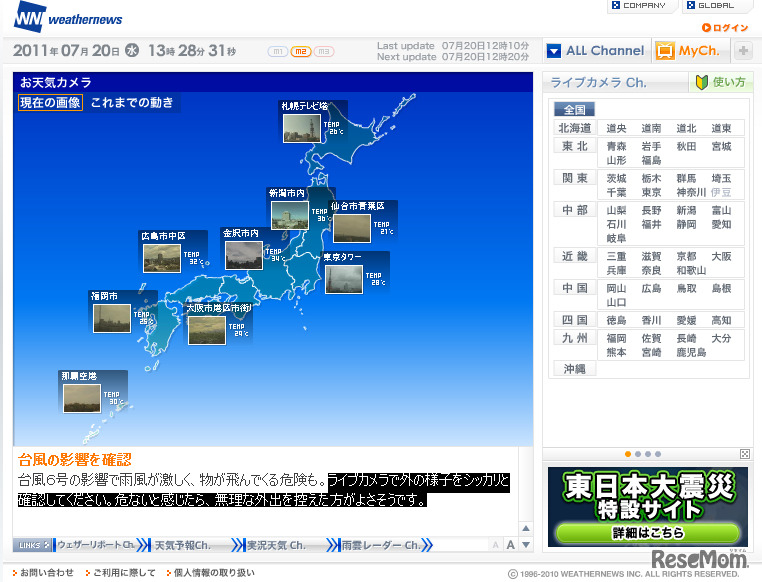Expand the ALL Channel dropdown
762x582 pixels.
point(596,51)
